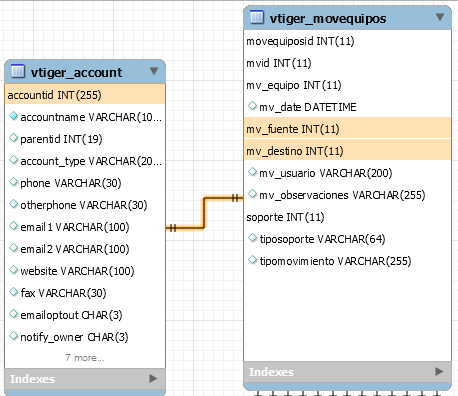Click the vtiger_movequipos table icon
Screen dimensions: 458x396
257,17
